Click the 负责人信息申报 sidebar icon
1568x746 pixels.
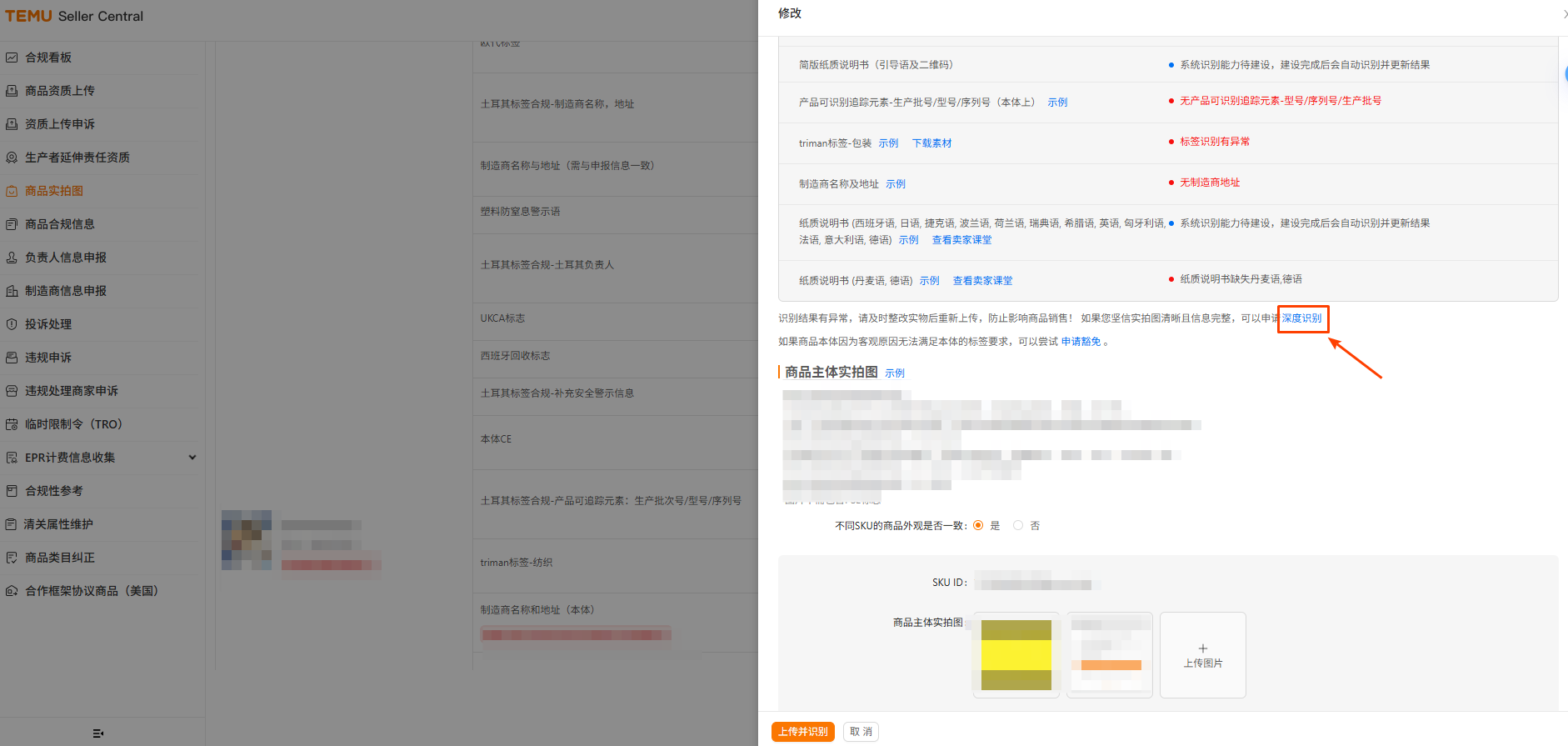tap(12, 258)
